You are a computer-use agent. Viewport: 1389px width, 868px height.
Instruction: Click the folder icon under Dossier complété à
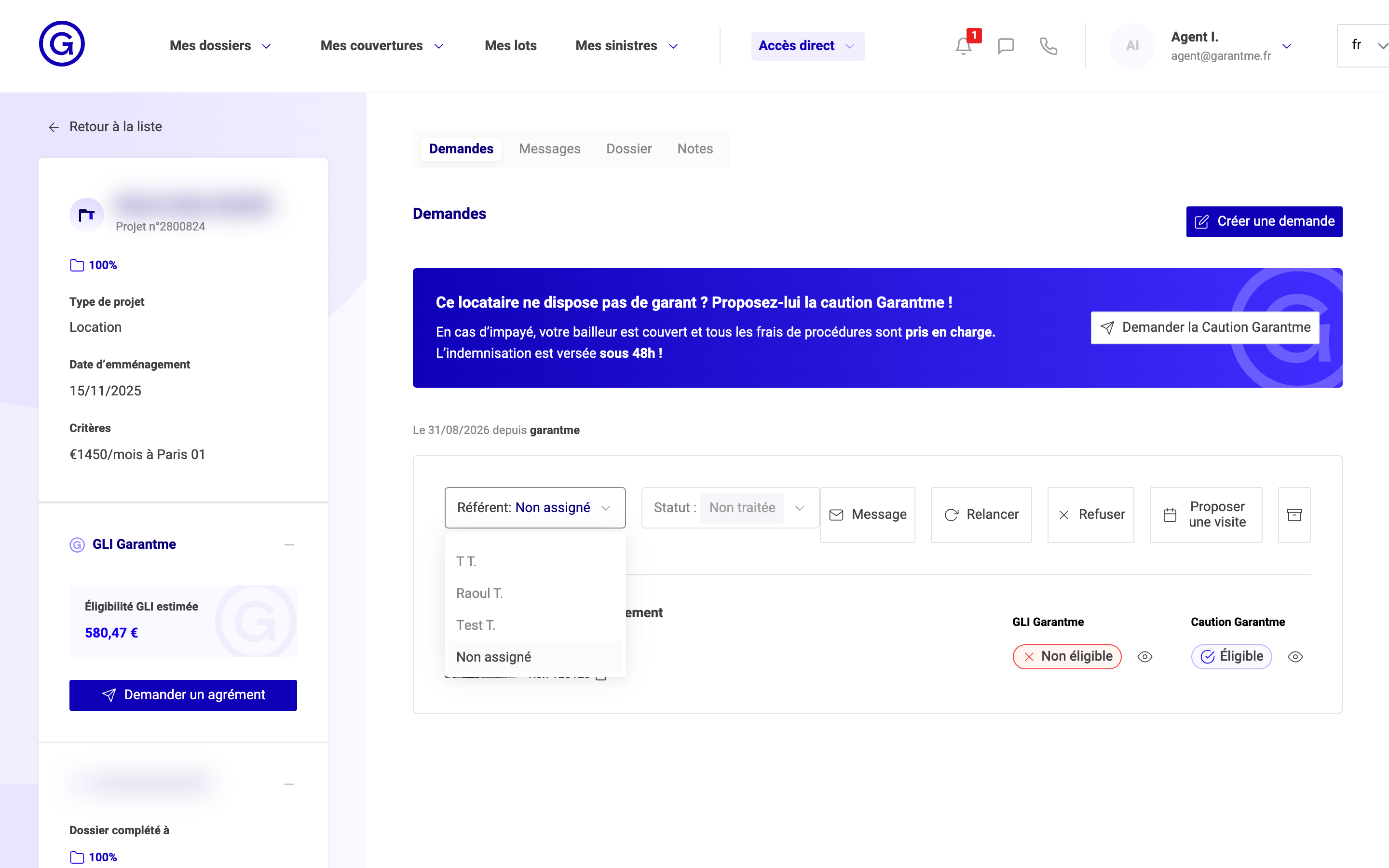coord(77,857)
